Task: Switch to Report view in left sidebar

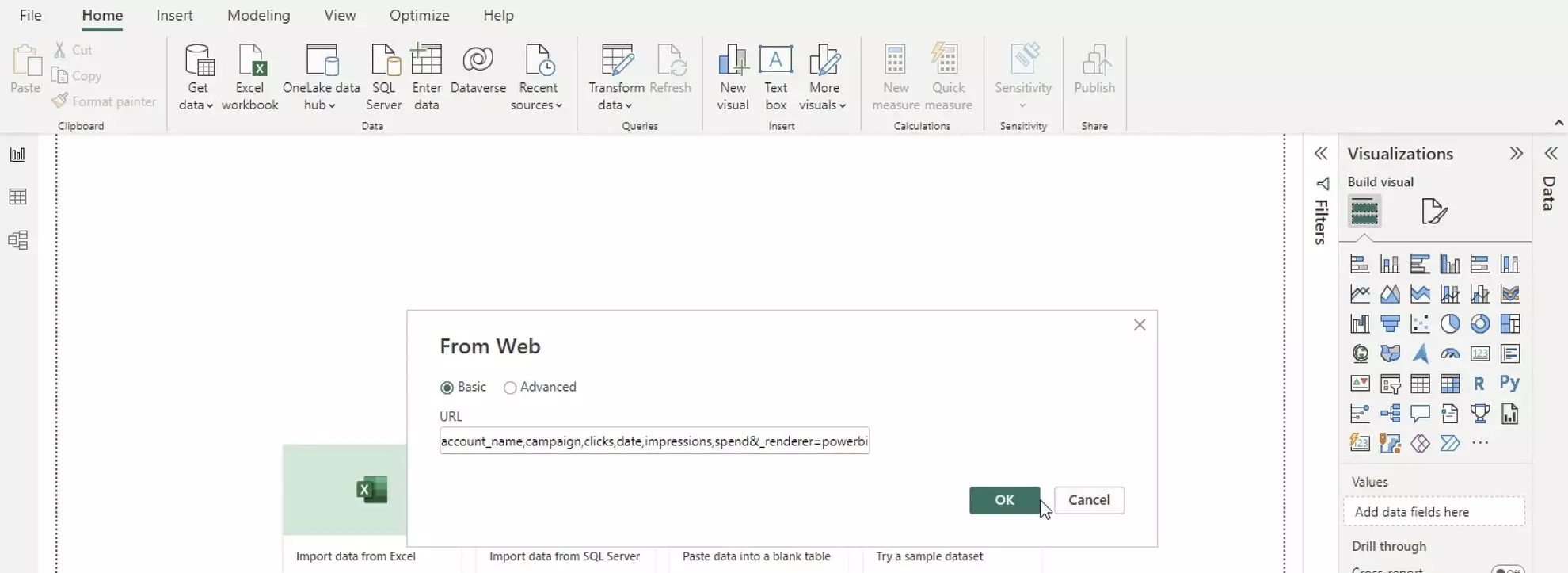Action: click(x=17, y=155)
